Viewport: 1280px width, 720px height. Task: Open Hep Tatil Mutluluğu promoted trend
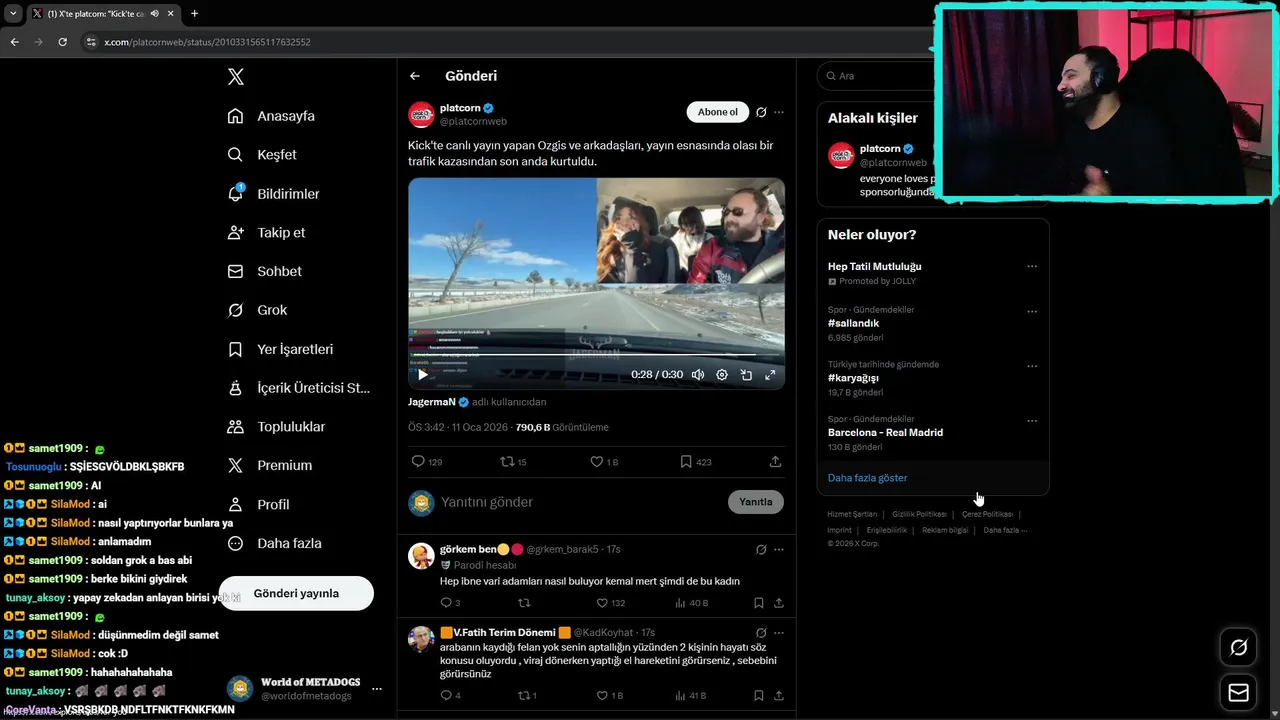pos(875,267)
